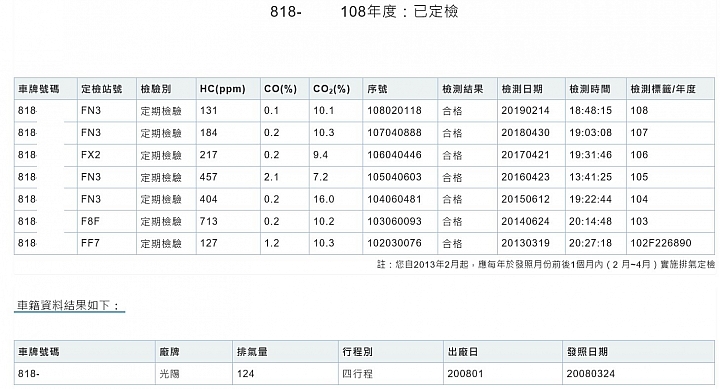Screen dimensions: 720x389
Task: Click test date 20190214
Action: (x=525, y=111)
